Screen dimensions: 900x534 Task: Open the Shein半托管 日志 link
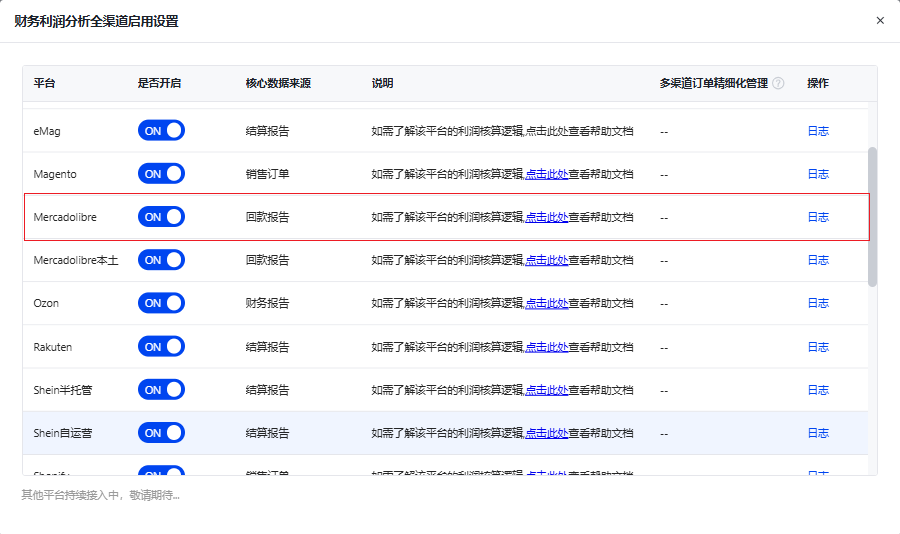click(x=818, y=390)
